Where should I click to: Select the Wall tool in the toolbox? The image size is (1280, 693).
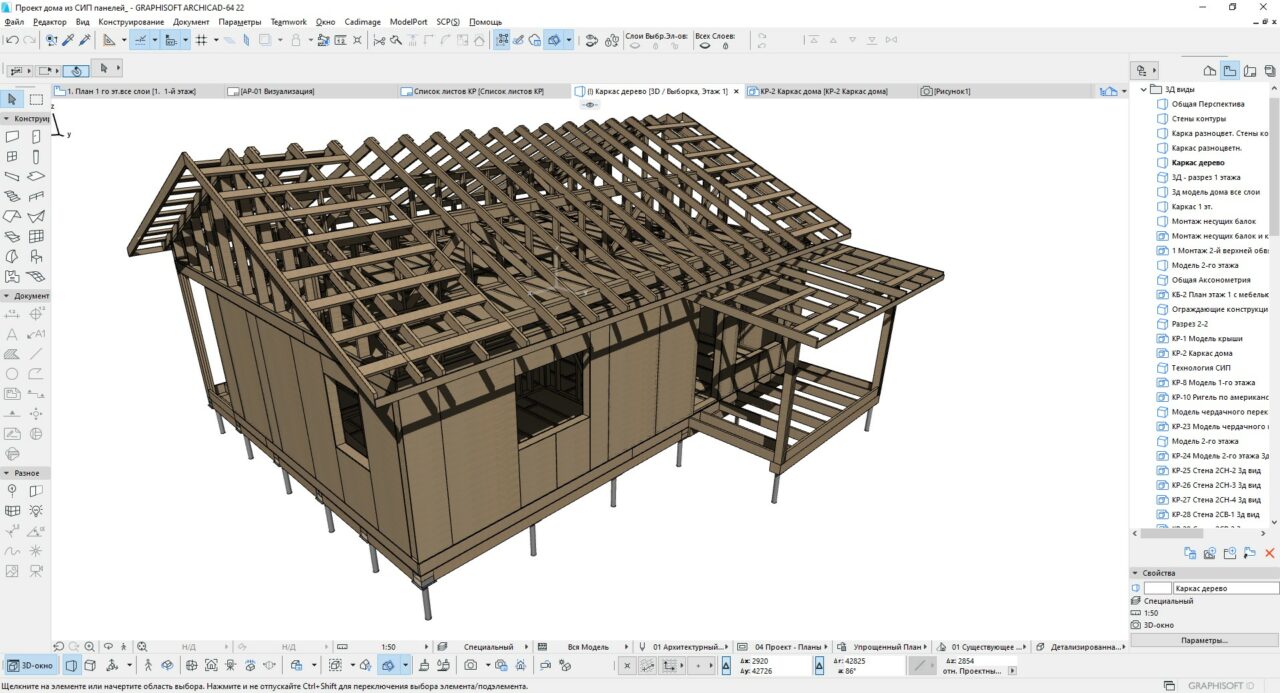click(12, 136)
